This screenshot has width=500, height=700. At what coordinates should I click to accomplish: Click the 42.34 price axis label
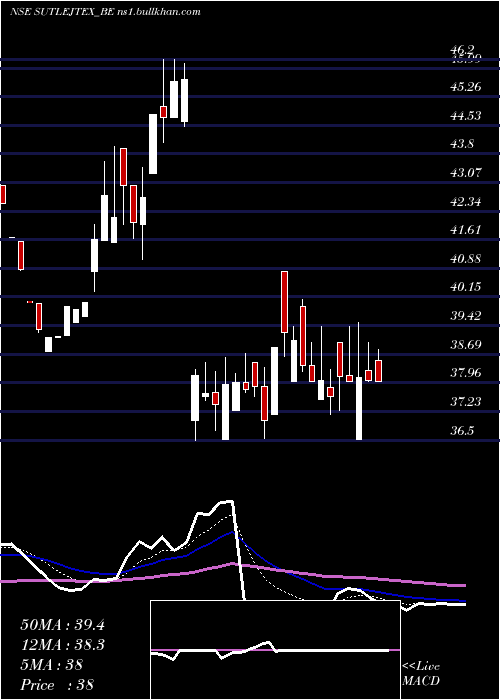tap(466, 201)
